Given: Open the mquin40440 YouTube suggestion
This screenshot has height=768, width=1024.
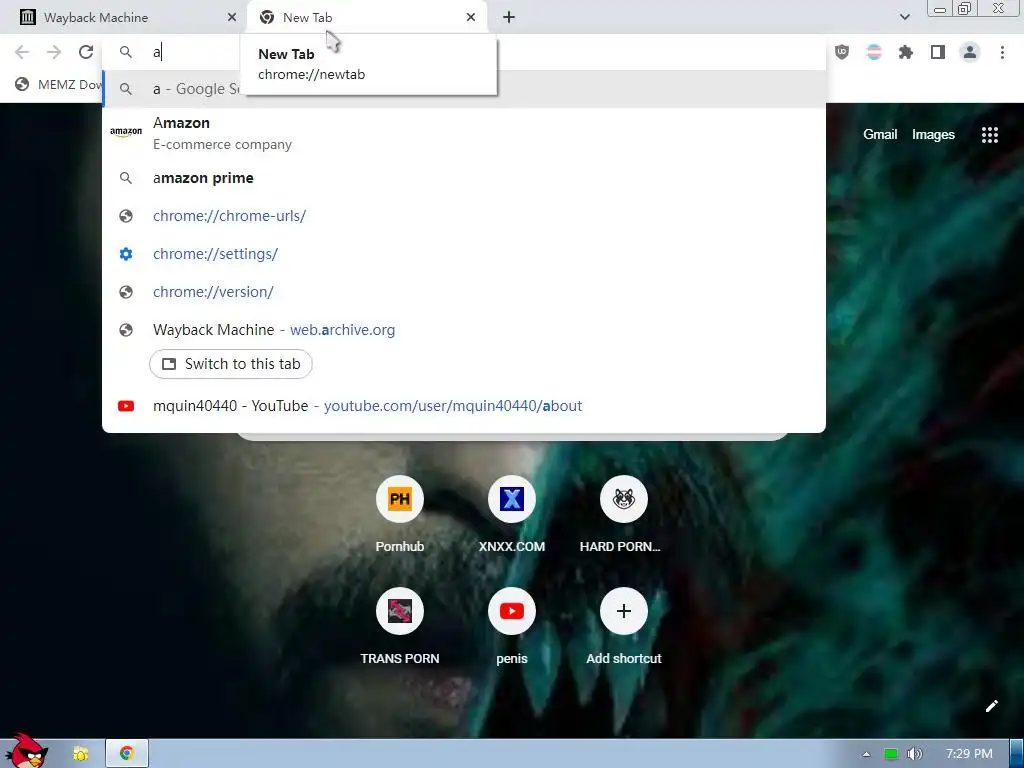Looking at the screenshot, I should pyautogui.click(x=464, y=406).
